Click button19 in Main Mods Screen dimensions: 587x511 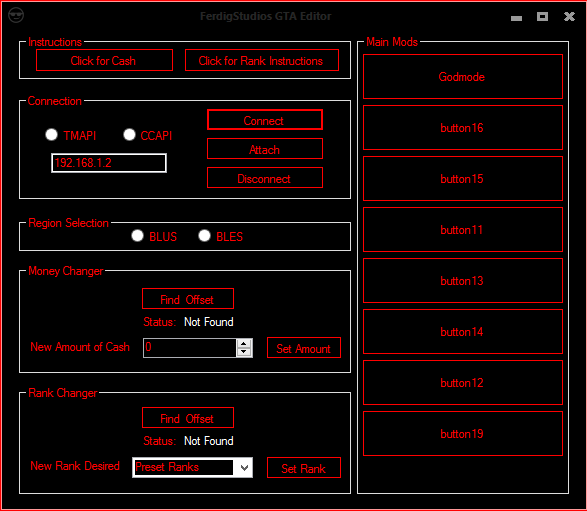(463, 434)
